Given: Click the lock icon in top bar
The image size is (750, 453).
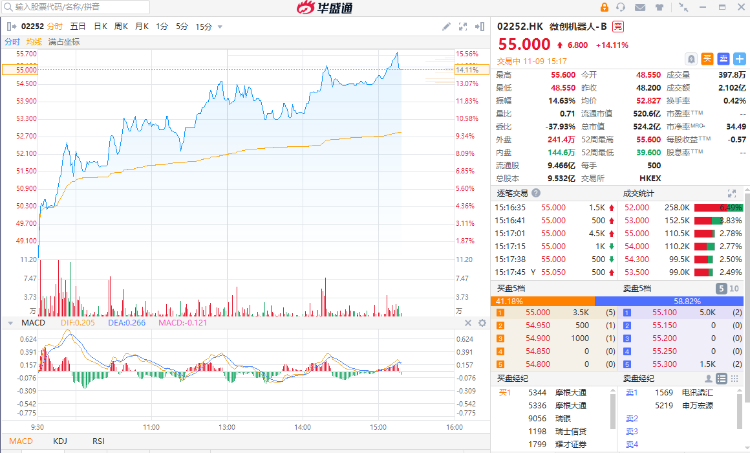Looking at the screenshot, I should coord(605,8).
